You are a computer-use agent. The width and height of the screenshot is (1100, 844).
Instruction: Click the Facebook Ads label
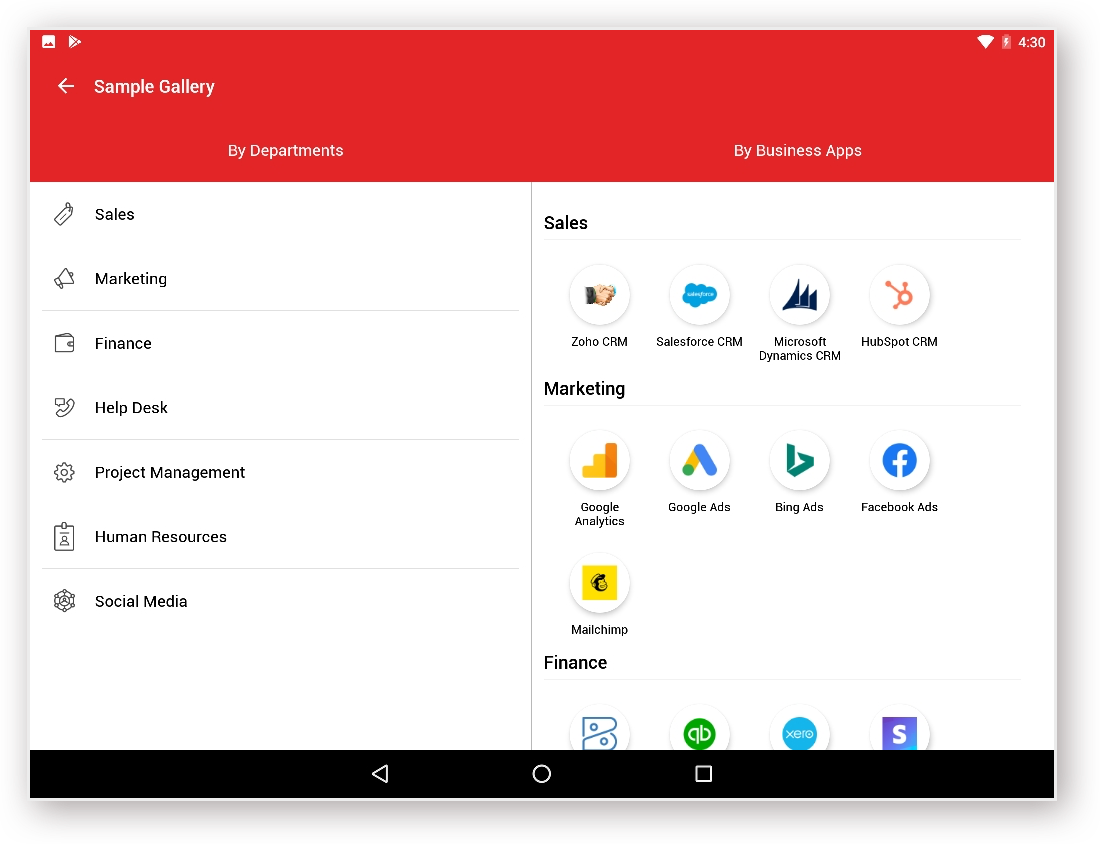pyautogui.click(x=899, y=507)
